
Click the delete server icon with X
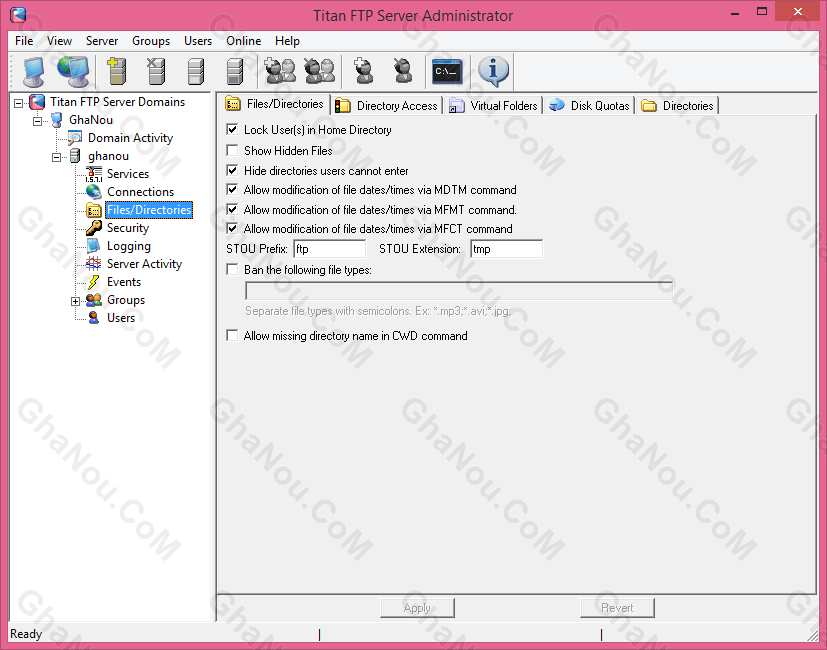pos(156,71)
